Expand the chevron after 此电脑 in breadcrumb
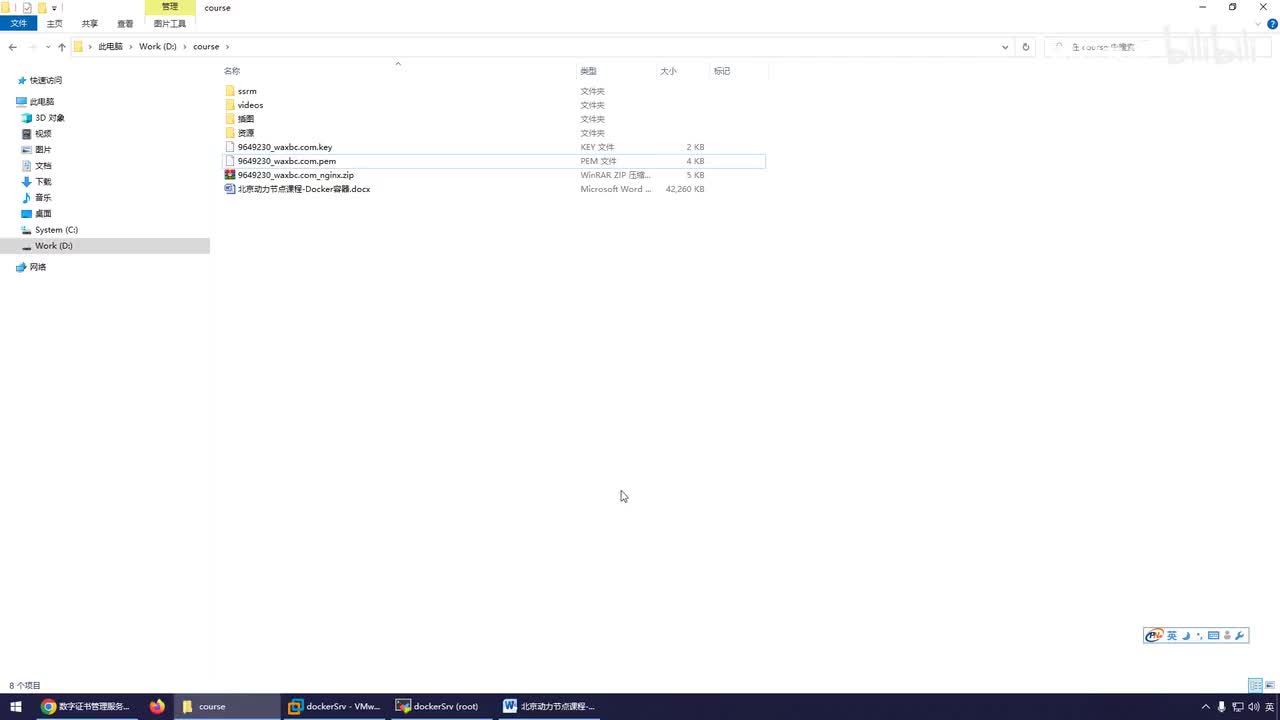 131,47
